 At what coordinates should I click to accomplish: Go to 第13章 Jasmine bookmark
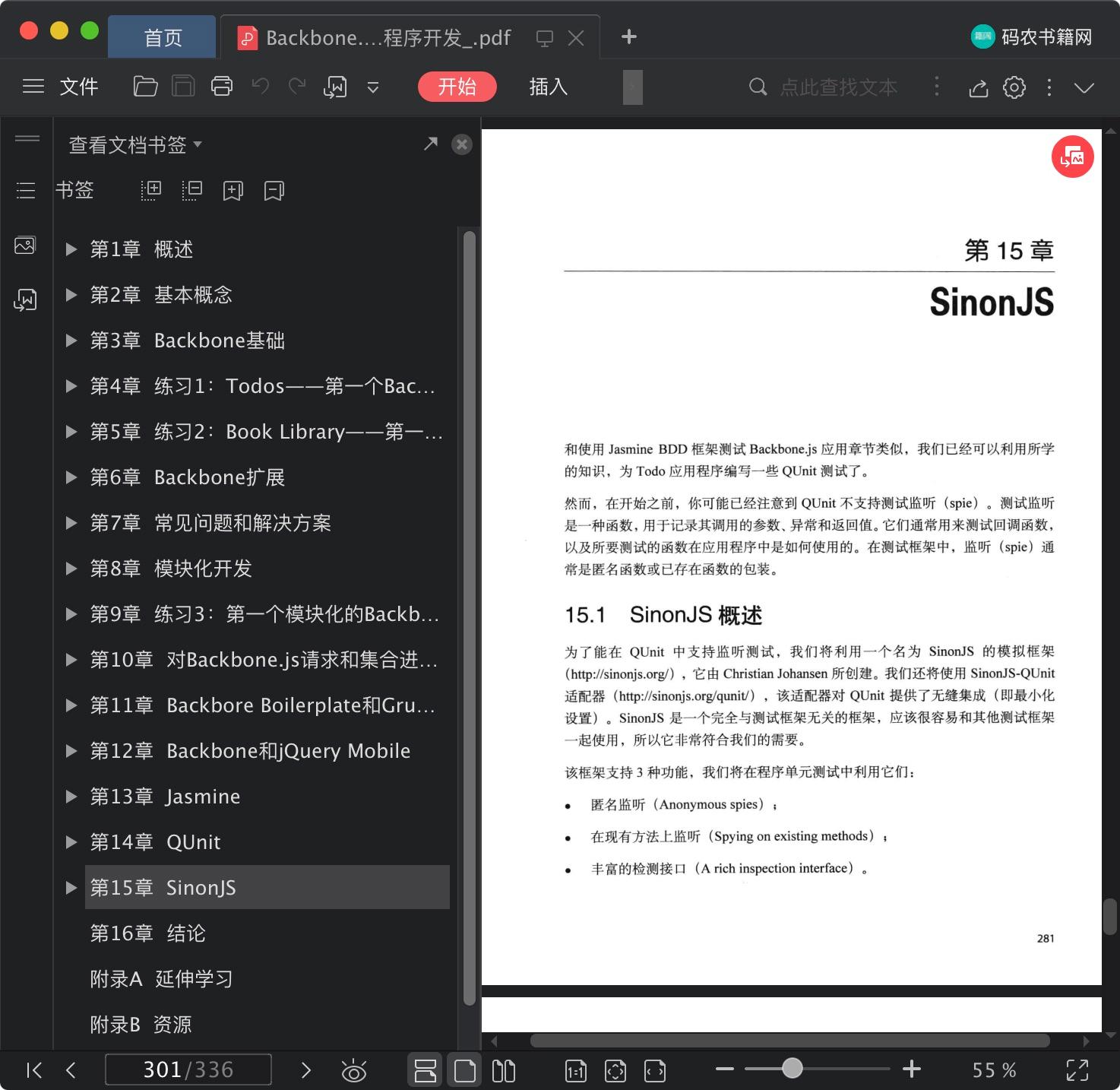point(165,797)
